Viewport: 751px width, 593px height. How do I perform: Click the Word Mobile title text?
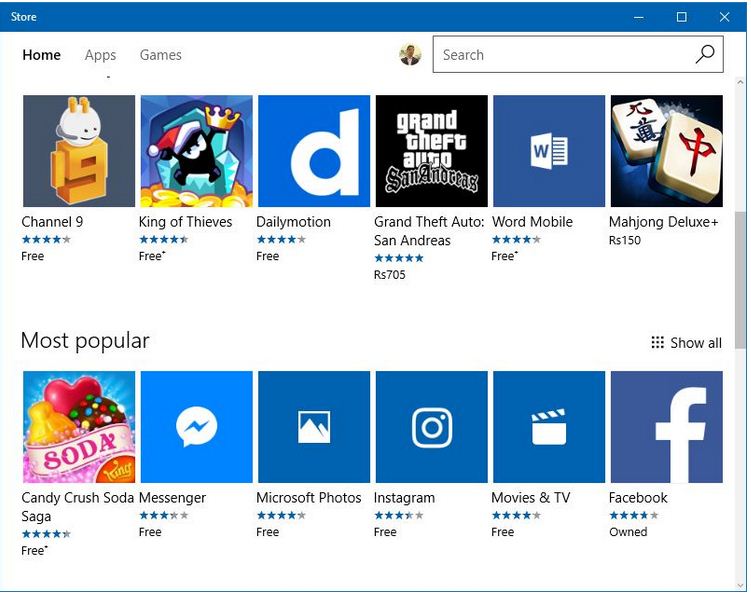(x=532, y=222)
